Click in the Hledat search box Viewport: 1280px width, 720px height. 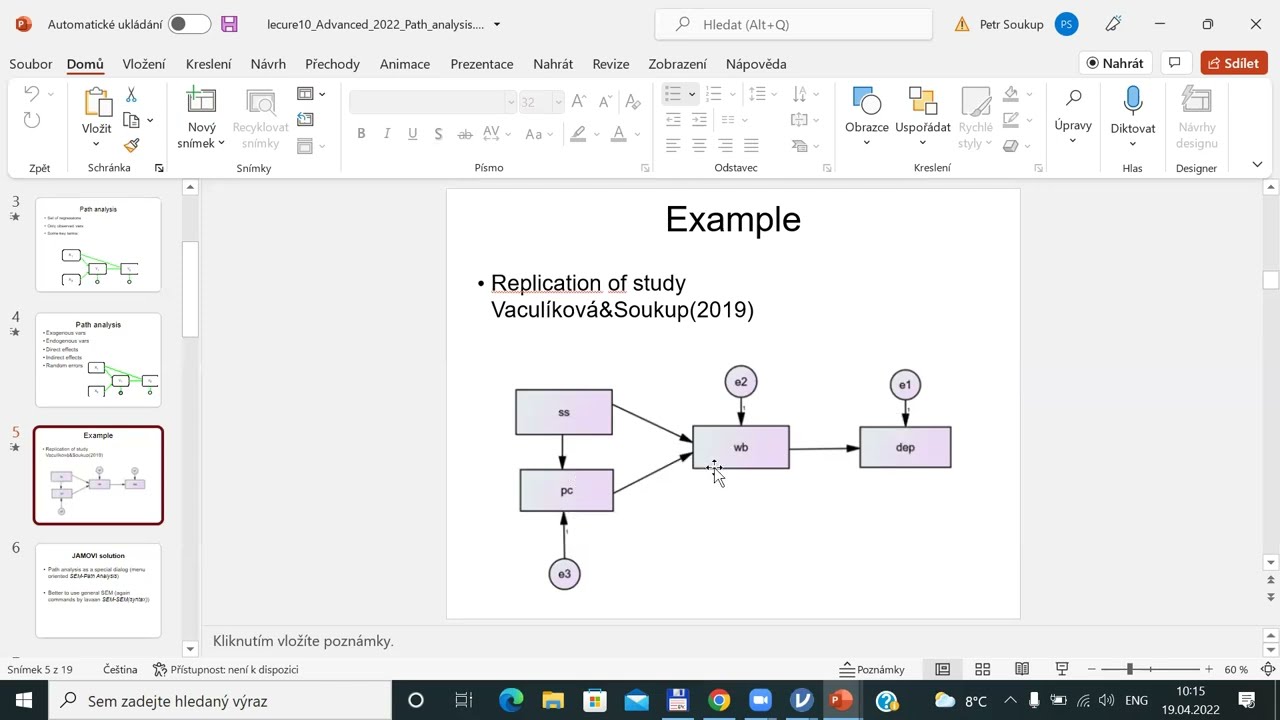tap(794, 24)
